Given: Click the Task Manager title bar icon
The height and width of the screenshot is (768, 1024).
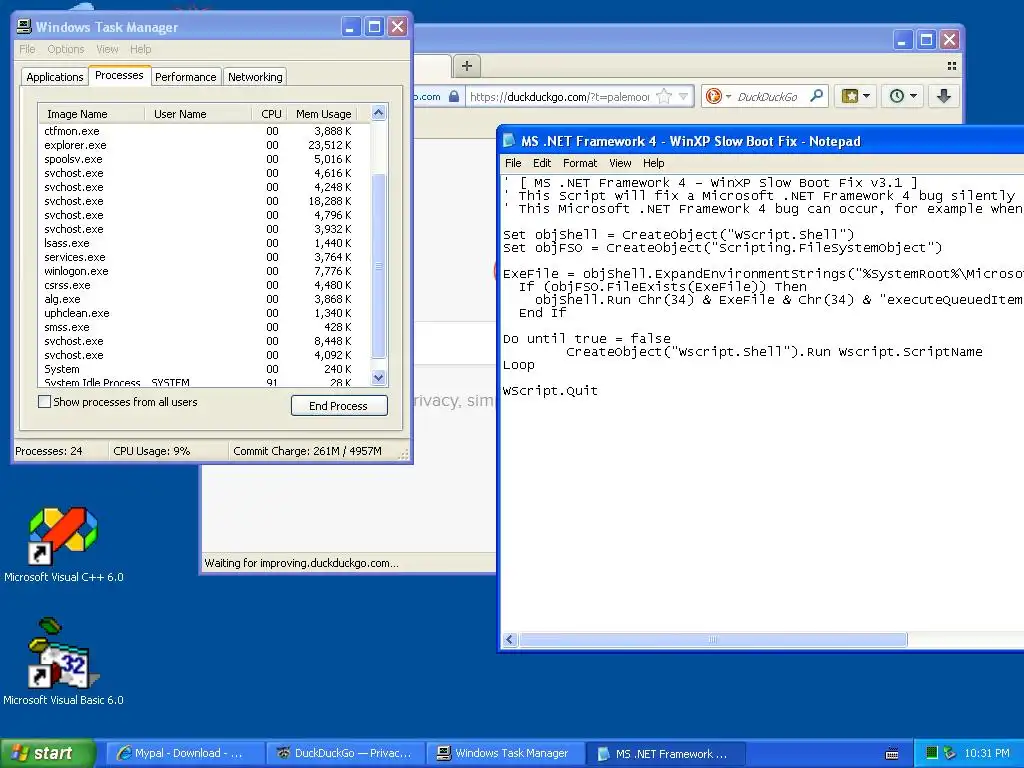Looking at the screenshot, I should [x=24, y=26].
